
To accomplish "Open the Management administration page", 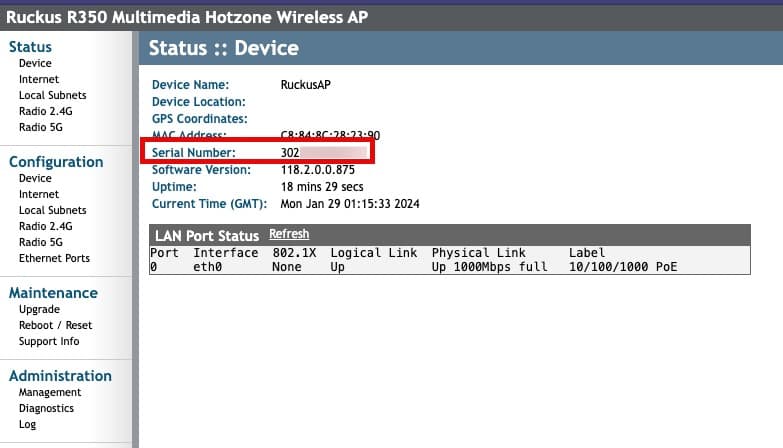I will pos(50,393).
